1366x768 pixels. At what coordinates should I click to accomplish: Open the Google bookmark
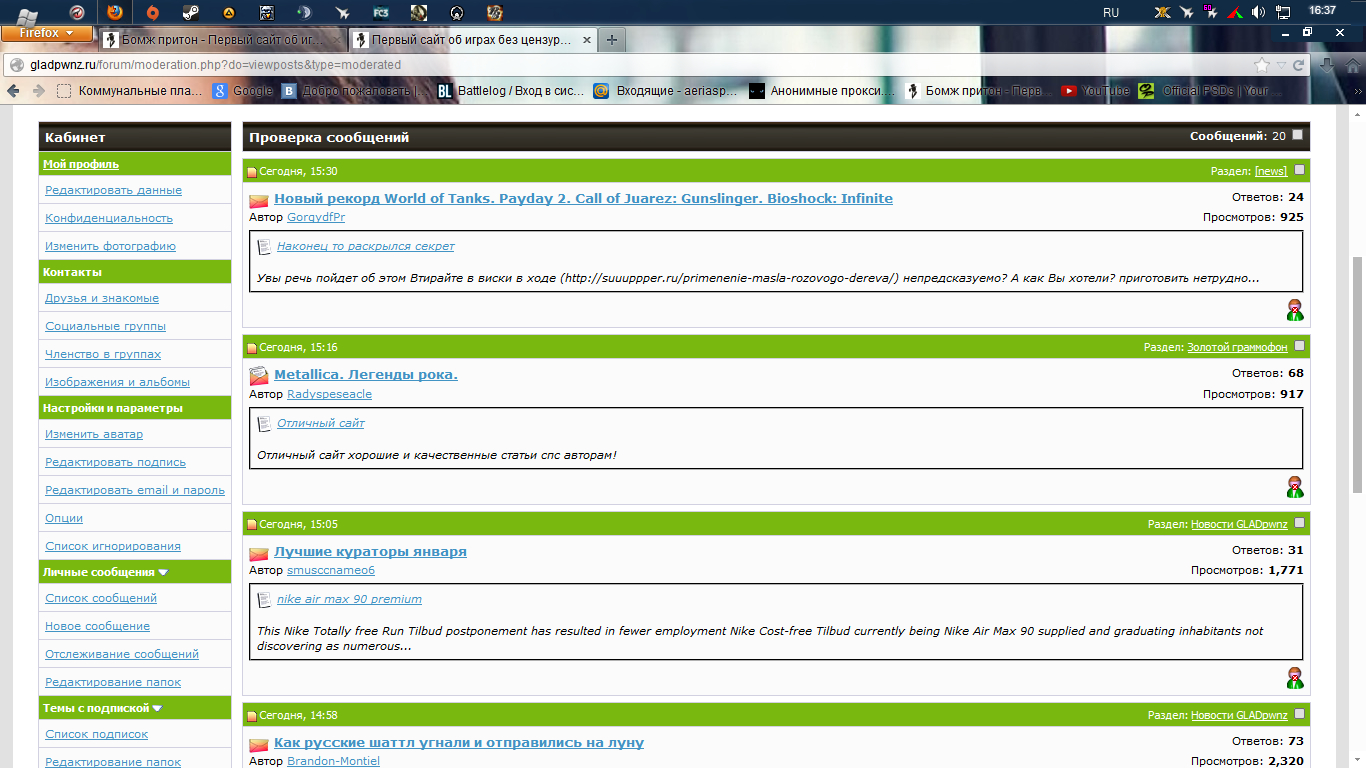[x=242, y=91]
